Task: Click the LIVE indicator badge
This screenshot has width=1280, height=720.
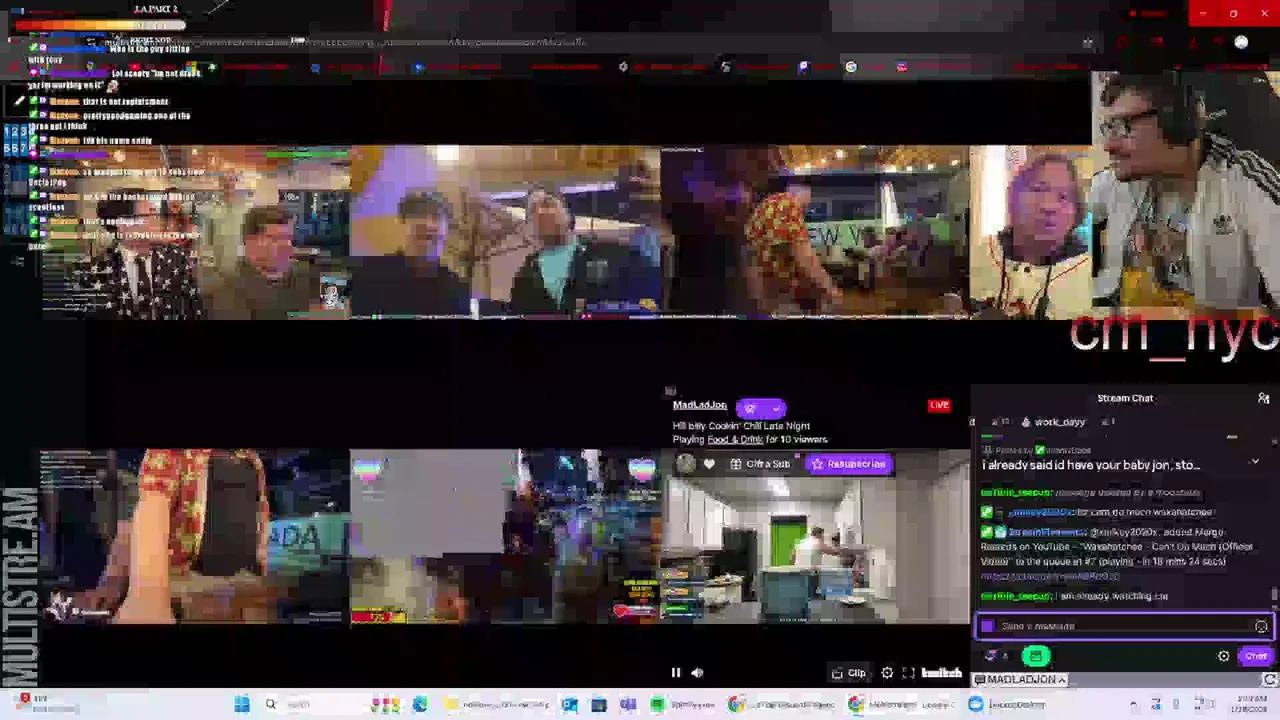Action: pos(939,405)
